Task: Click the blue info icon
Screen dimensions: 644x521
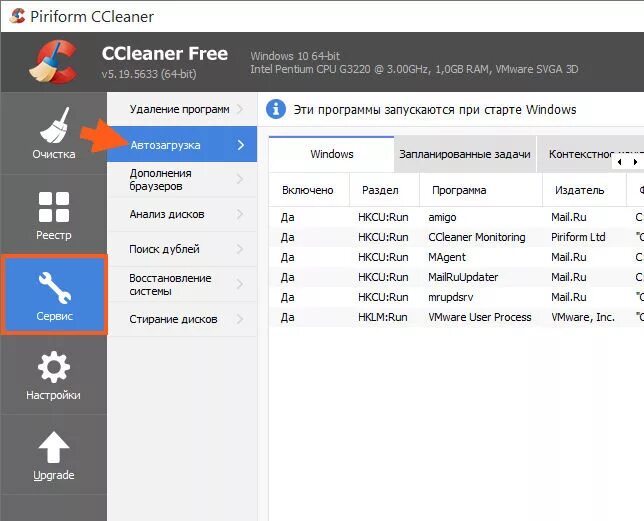Action: pos(276,109)
